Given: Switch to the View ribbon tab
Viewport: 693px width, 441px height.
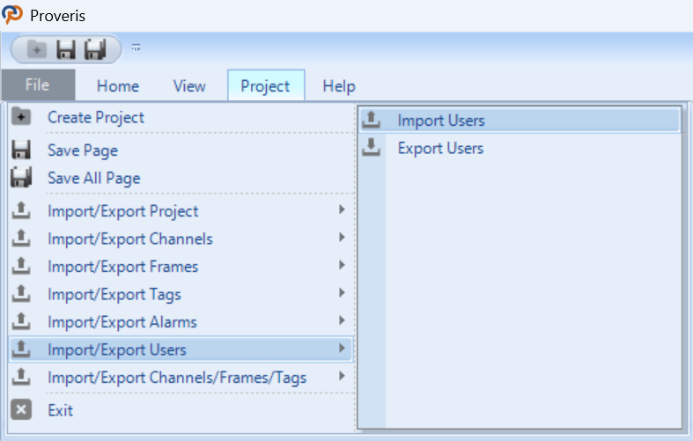Looking at the screenshot, I should pos(189,86).
